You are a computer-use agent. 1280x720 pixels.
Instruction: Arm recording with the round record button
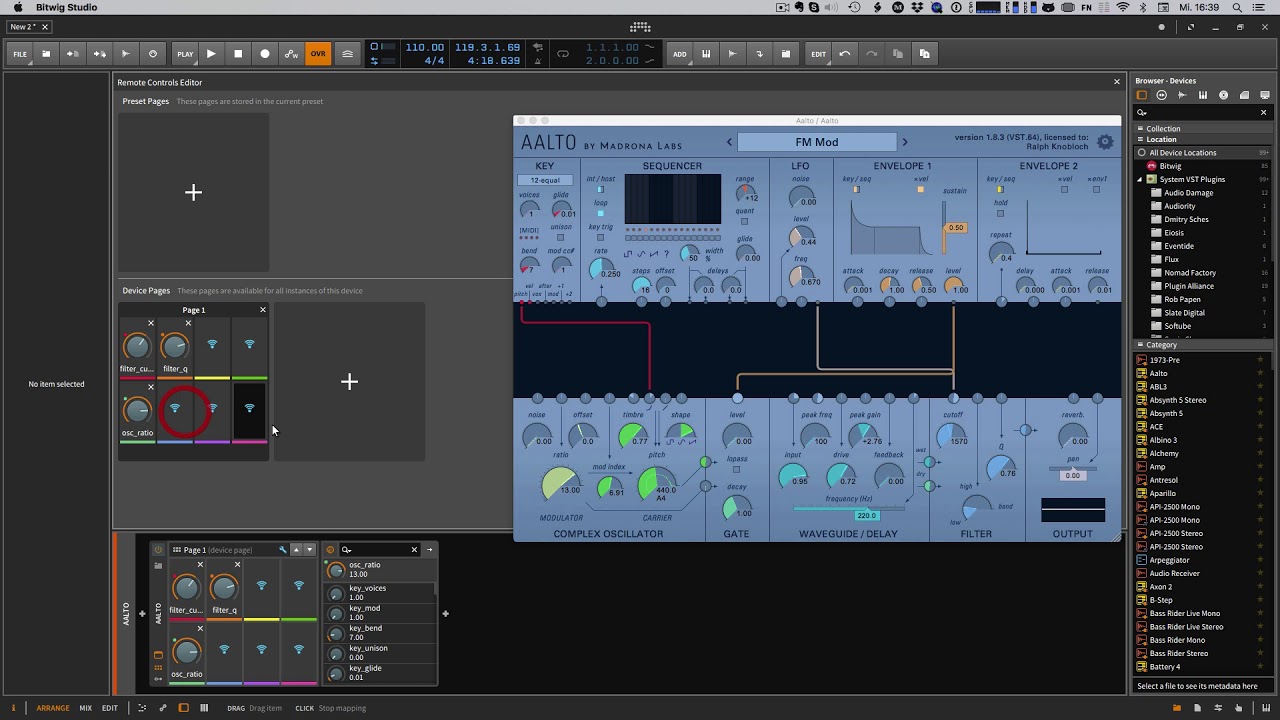click(x=265, y=54)
